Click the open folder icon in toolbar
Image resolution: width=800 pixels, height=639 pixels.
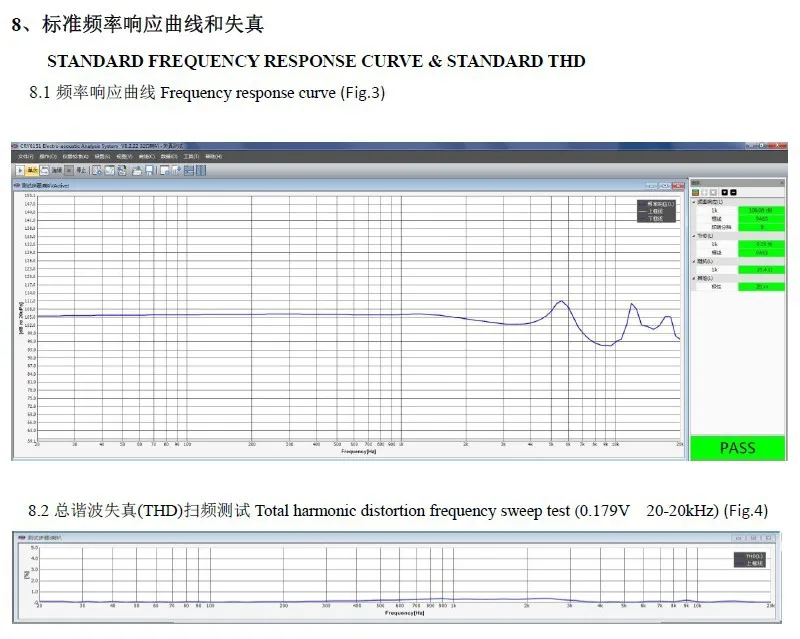(137, 170)
